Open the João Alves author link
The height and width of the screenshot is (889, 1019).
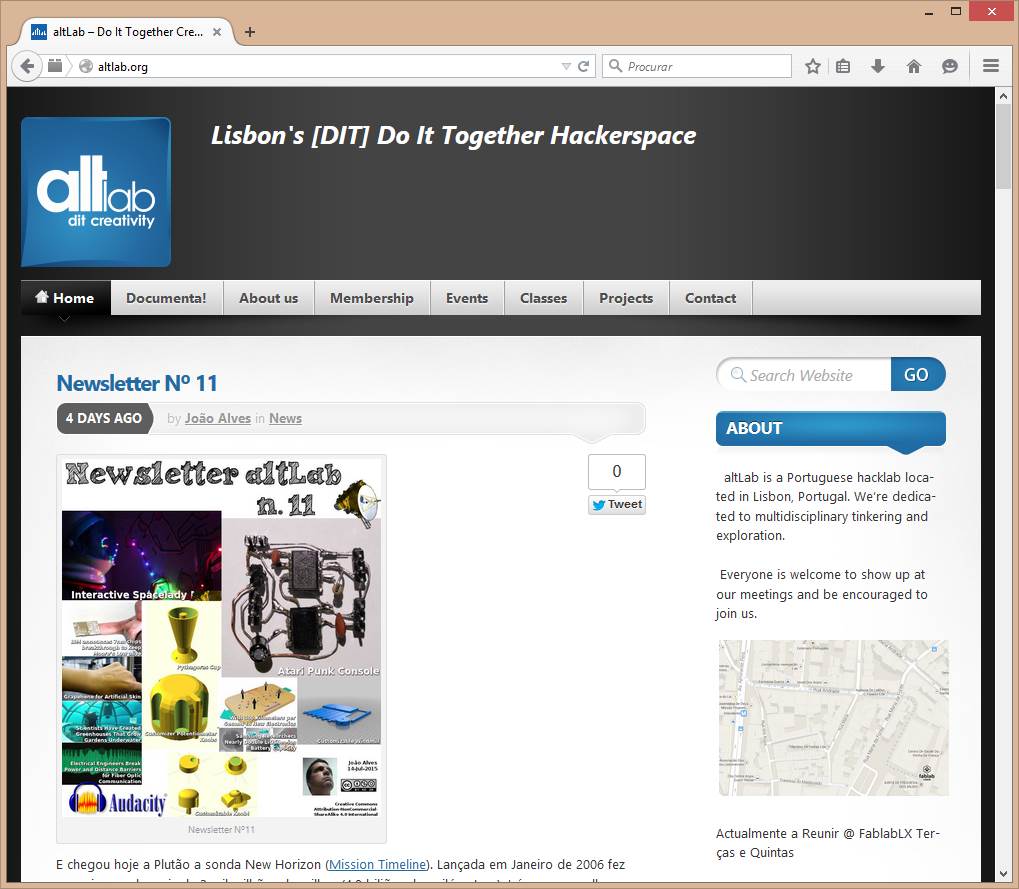pyautogui.click(x=217, y=418)
